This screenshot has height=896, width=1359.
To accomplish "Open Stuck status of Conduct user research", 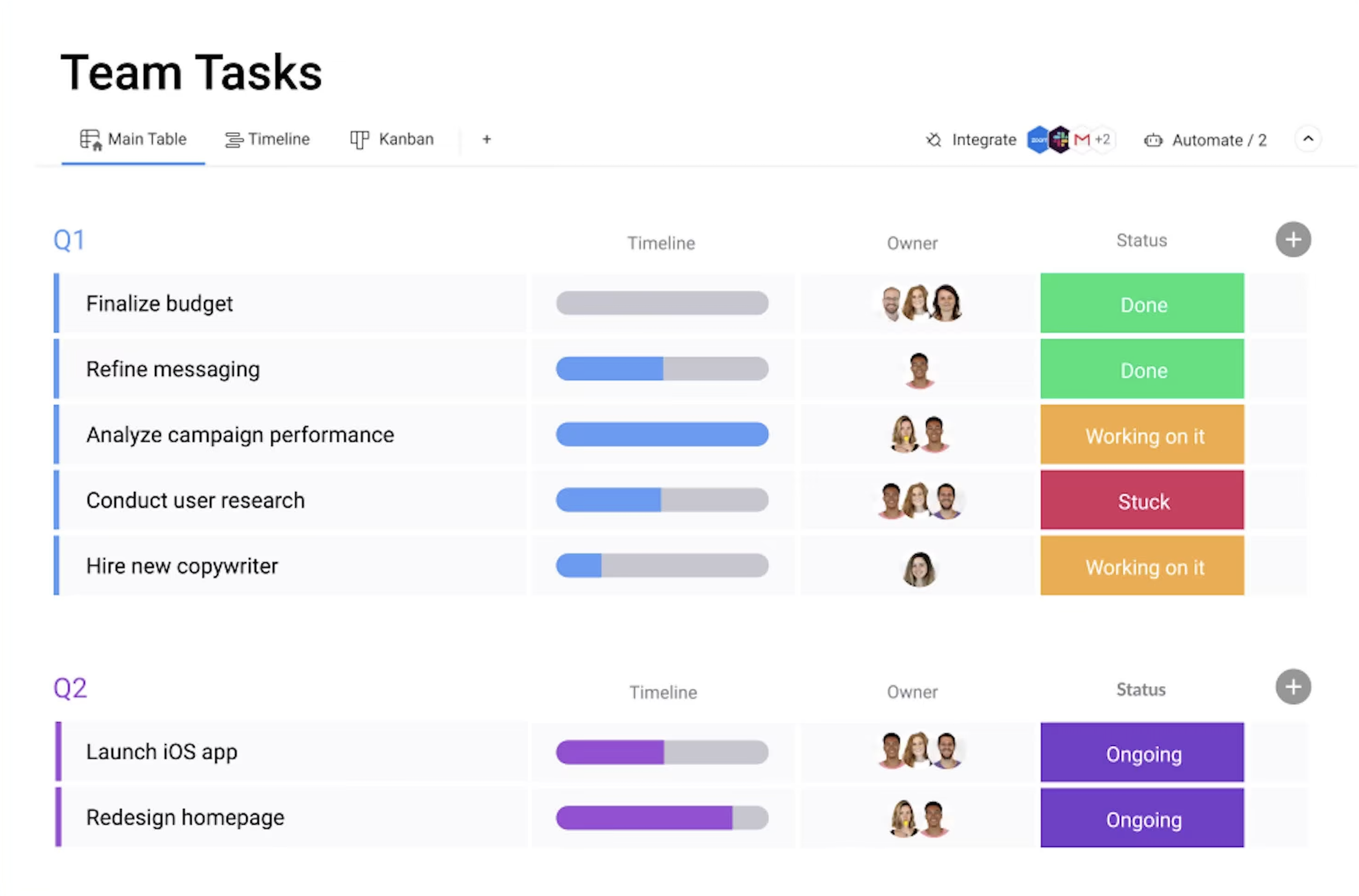I will [1141, 501].
